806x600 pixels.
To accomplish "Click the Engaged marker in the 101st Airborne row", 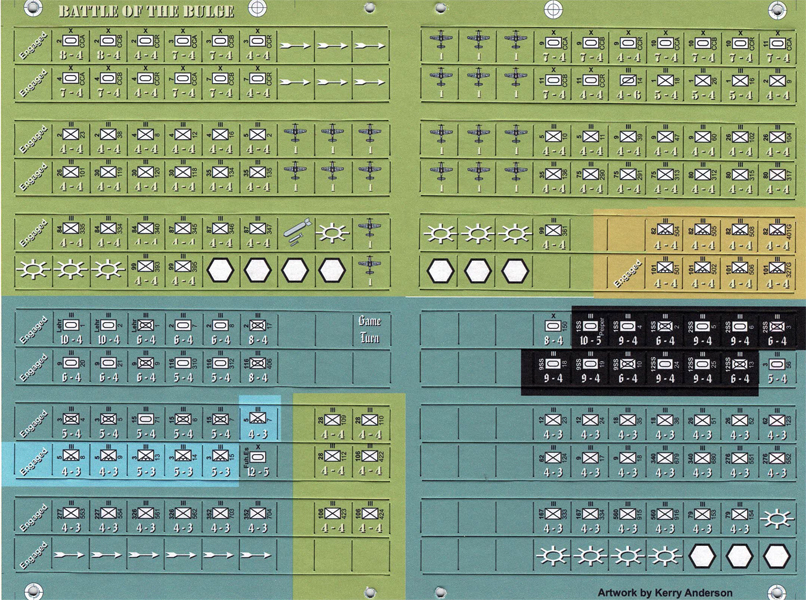I will (628, 273).
